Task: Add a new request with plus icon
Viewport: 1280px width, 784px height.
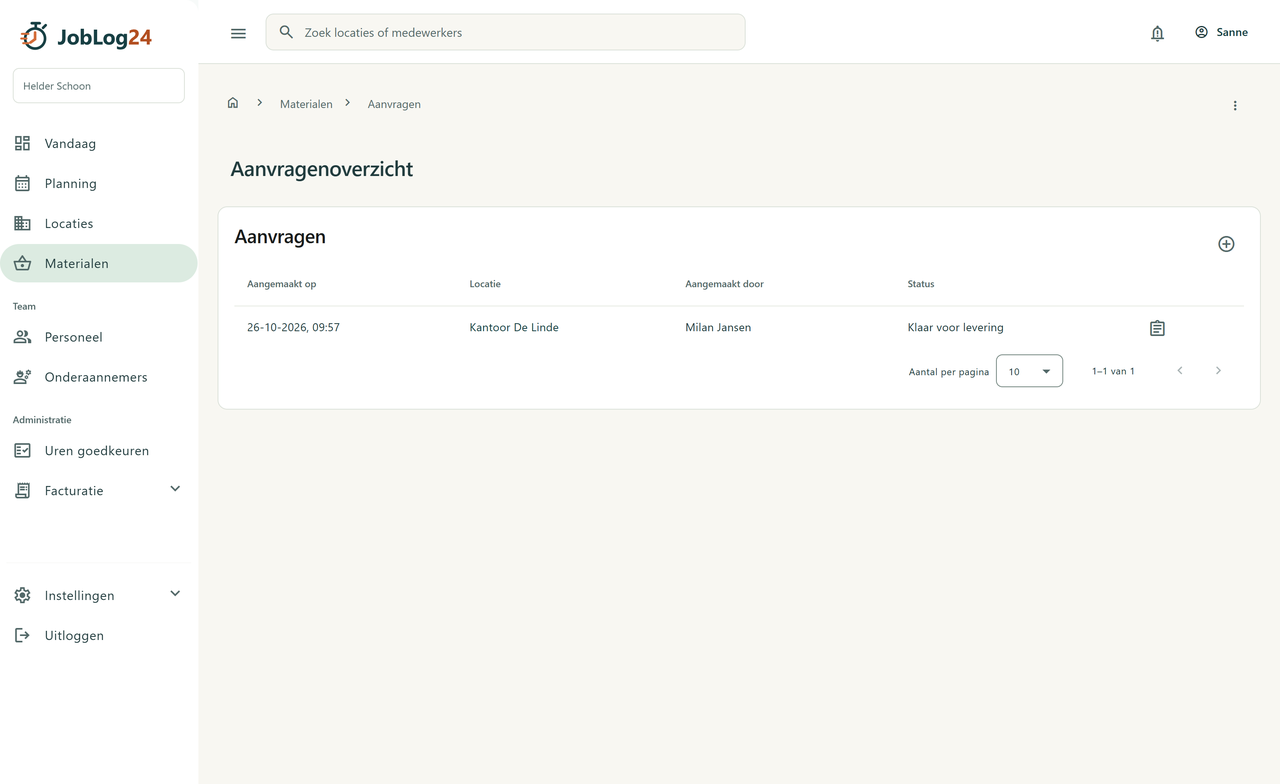Action: (1226, 244)
